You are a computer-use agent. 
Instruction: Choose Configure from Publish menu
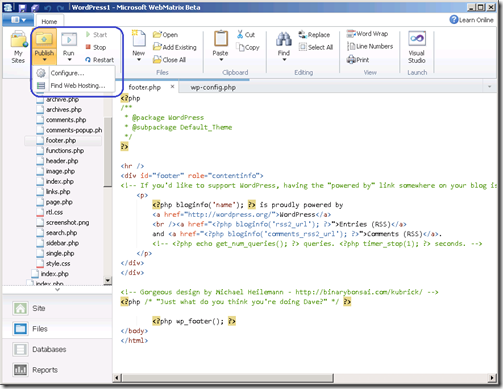tap(73, 73)
